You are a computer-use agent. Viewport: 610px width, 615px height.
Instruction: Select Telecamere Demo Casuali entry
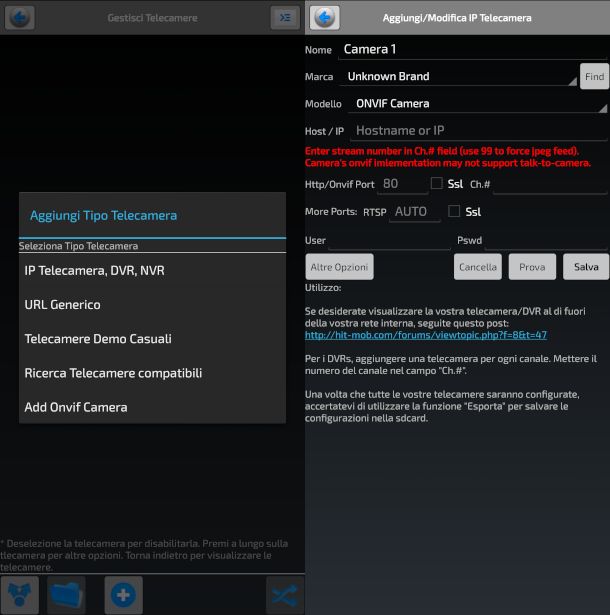point(152,338)
